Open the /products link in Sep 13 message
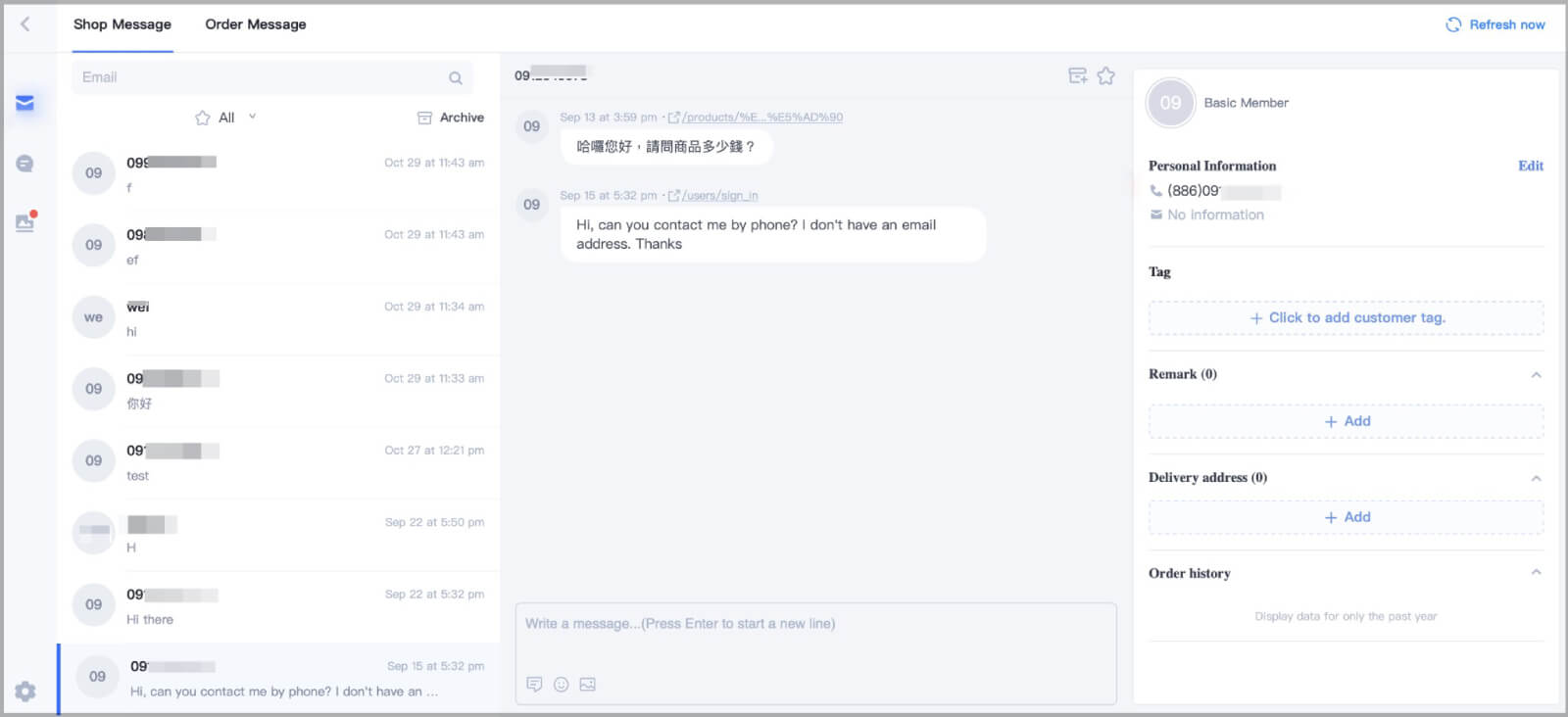1568x717 pixels. (762, 118)
